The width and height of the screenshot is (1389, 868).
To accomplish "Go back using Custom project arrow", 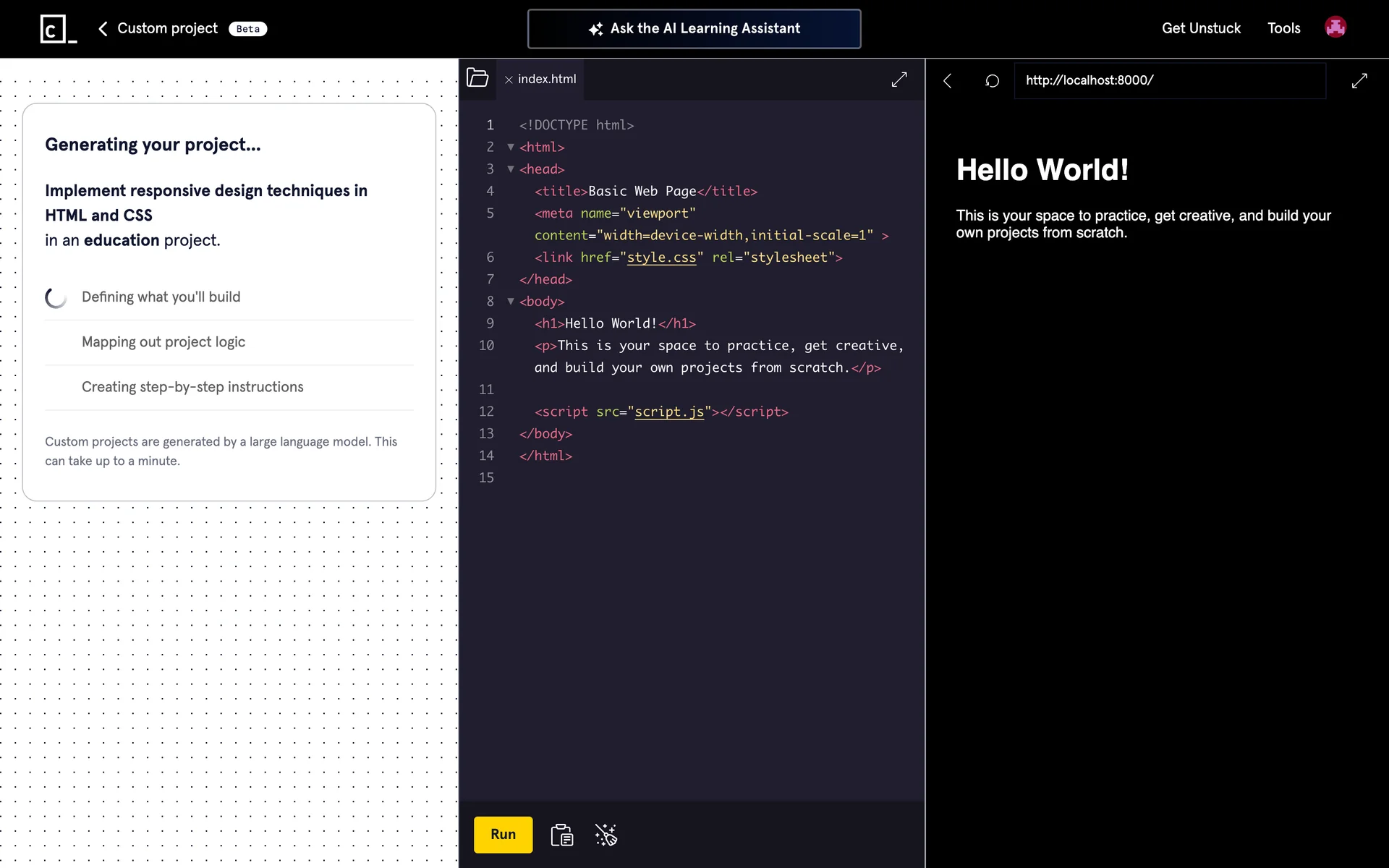I will point(103,29).
